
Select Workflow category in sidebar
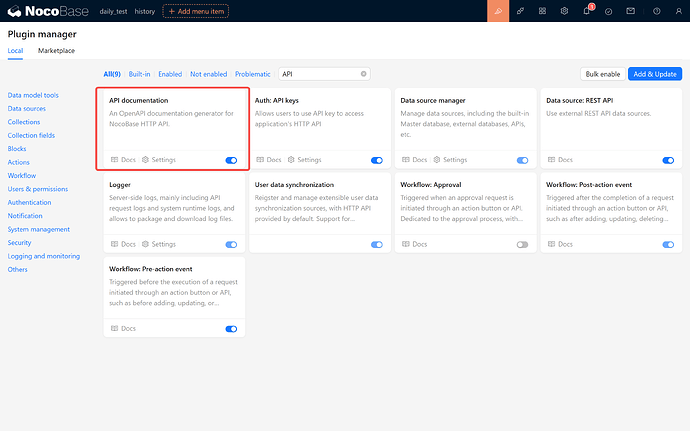click(x=22, y=176)
